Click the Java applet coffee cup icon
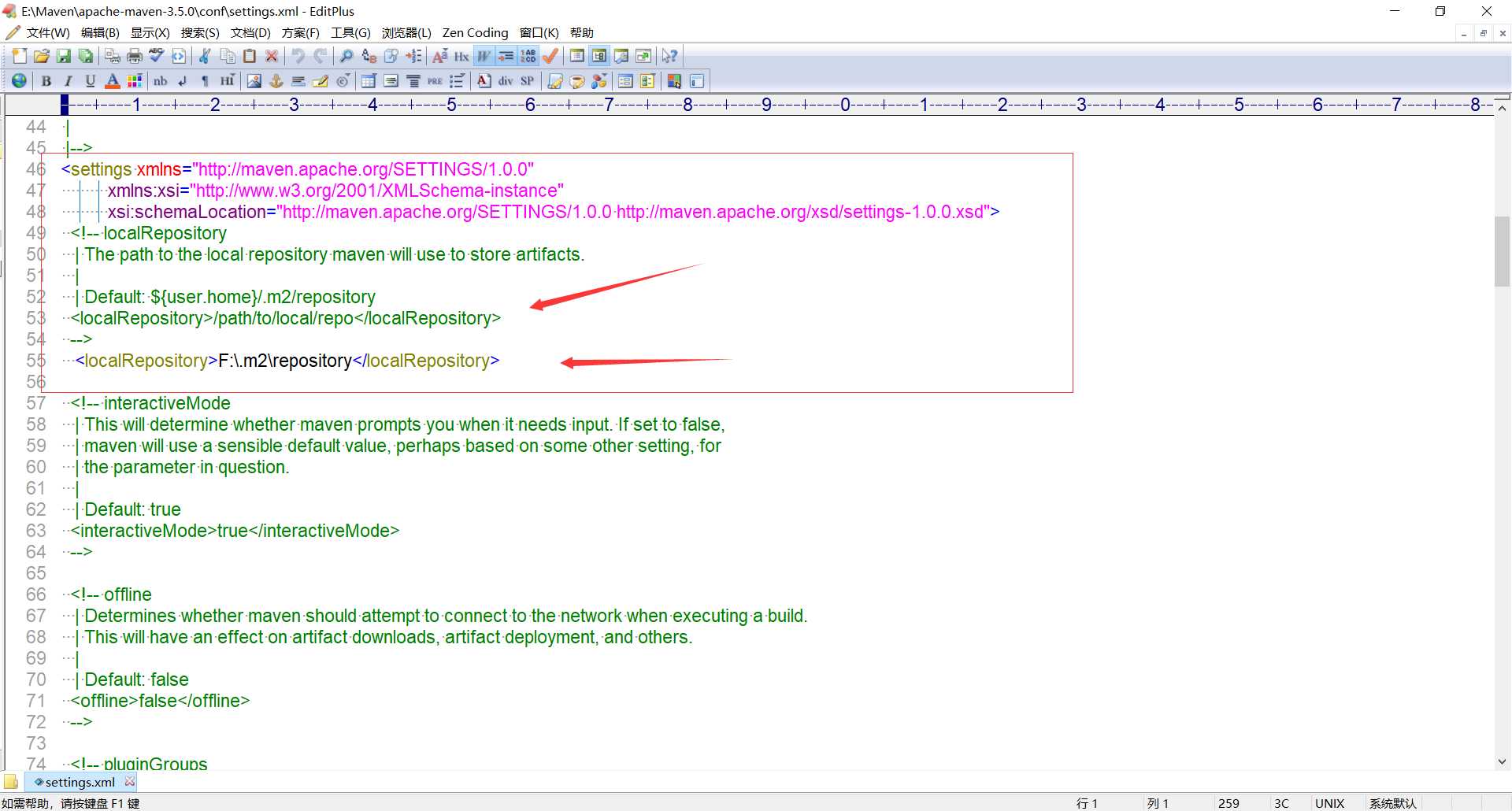The image size is (1512, 811). tap(577, 80)
